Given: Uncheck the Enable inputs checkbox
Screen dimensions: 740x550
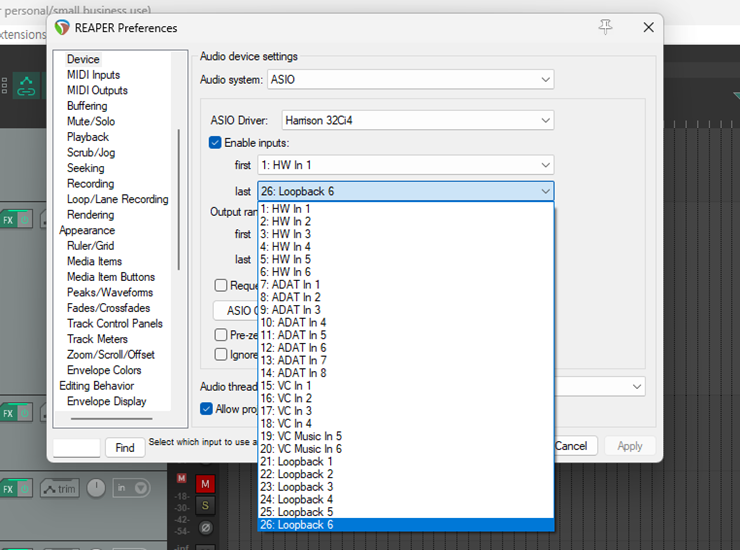Looking at the screenshot, I should tap(215, 143).
